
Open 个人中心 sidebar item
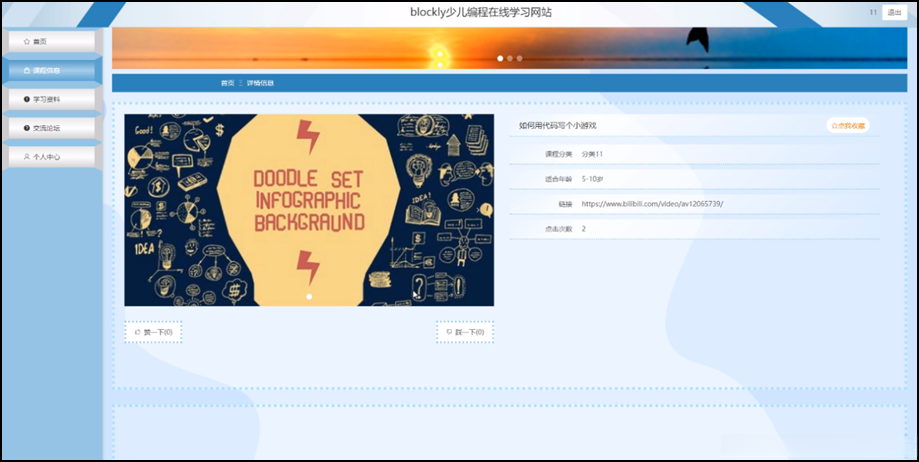tap(52, 157)
